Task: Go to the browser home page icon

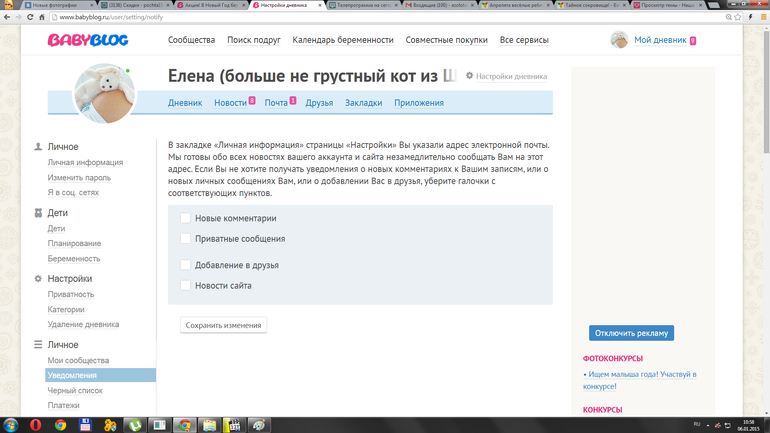Action: 42,17
